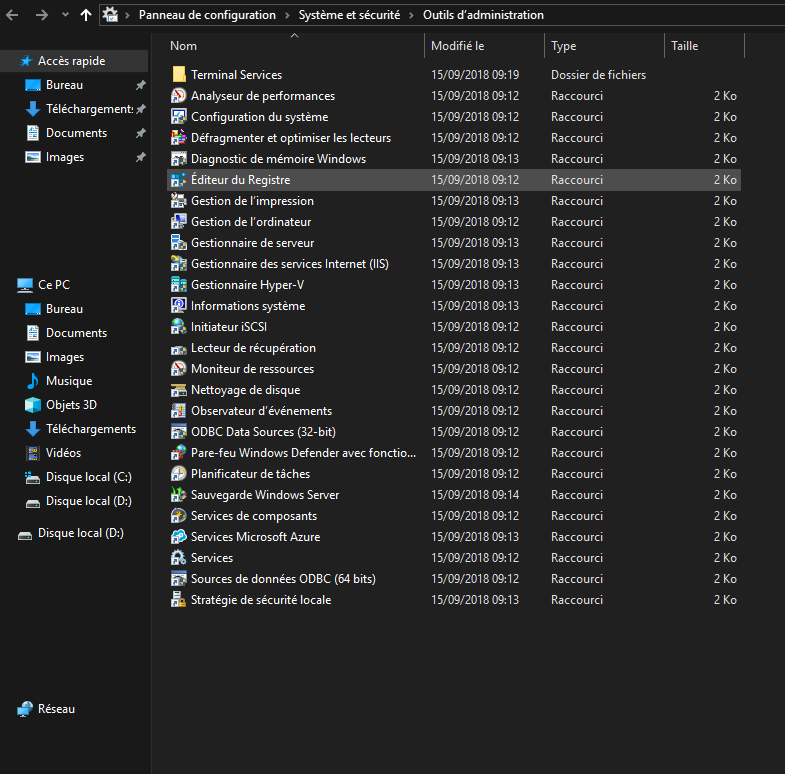Screen dimensions: 785x774
Task: Click the Gestionnaire Hyper-V icon
Action: (179, 285)
